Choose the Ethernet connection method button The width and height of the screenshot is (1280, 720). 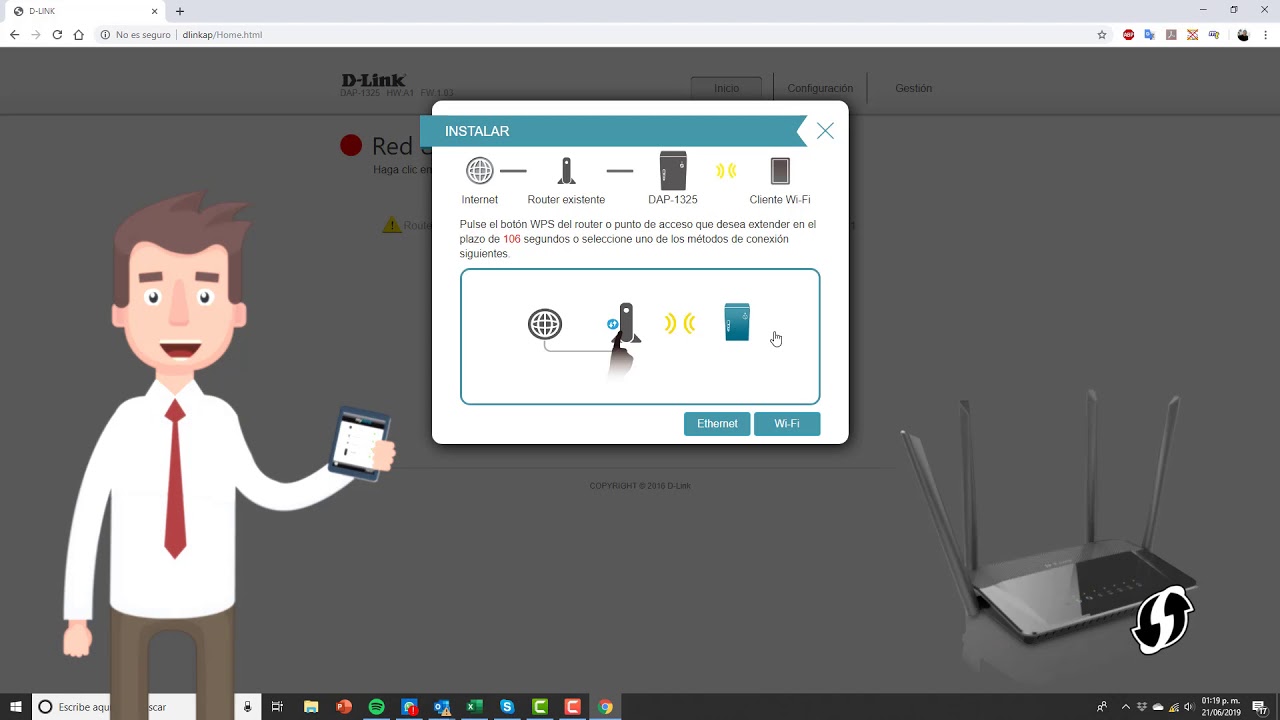[717, 424]
